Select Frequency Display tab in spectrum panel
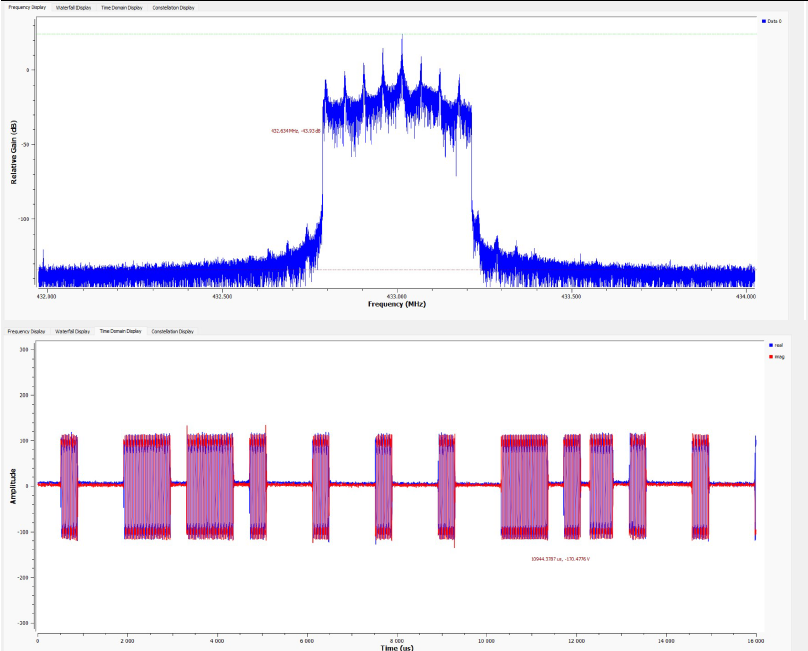 point(27,7)
